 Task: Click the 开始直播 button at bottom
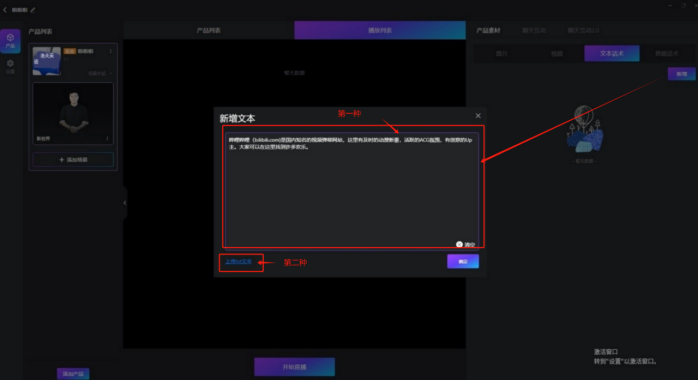294,367
